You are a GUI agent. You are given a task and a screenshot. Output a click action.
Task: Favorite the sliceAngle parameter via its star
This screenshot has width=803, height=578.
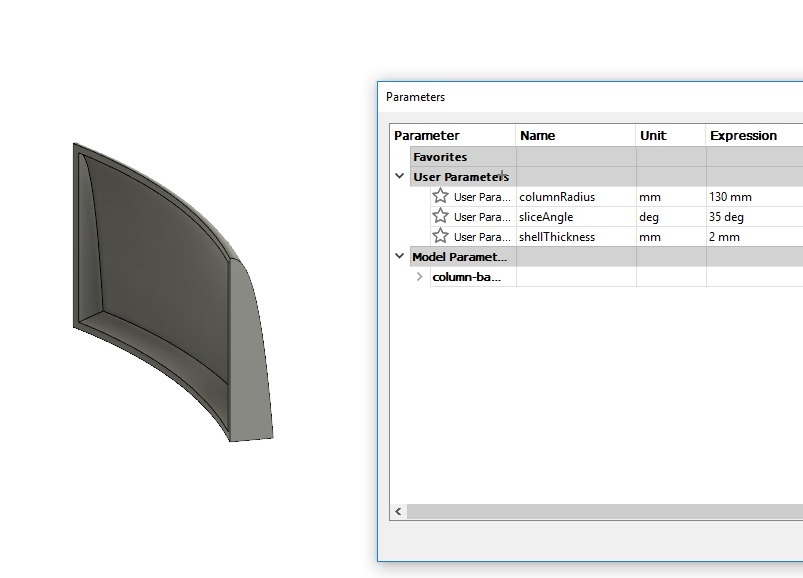439,217
